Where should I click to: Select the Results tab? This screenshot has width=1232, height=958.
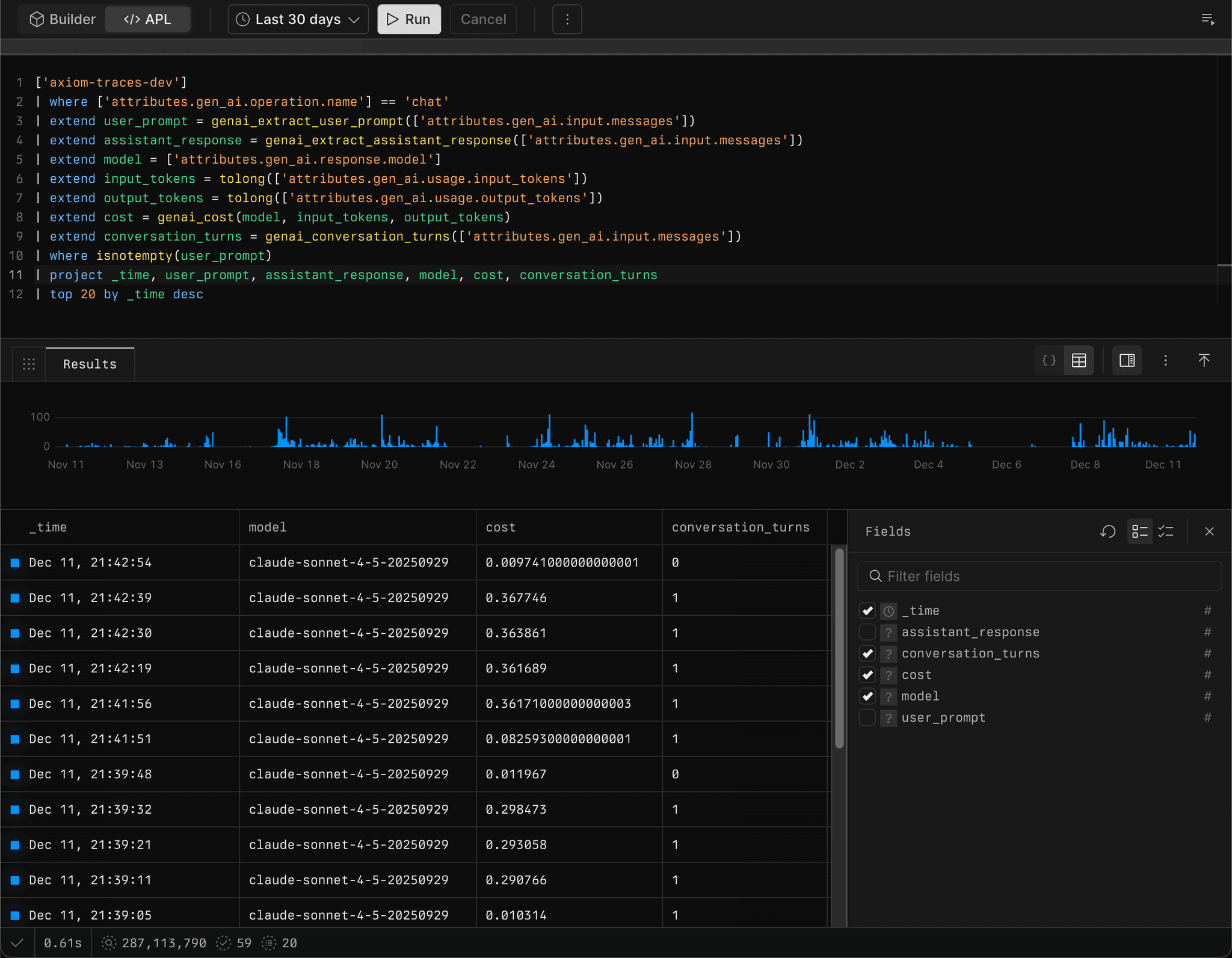[x=90, y=363]
